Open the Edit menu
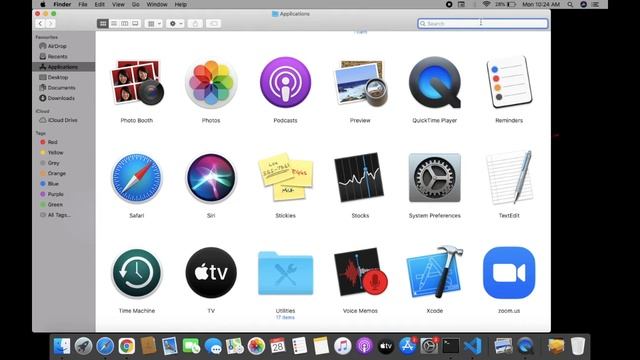The image size is (640, 360). pos(100,4)
